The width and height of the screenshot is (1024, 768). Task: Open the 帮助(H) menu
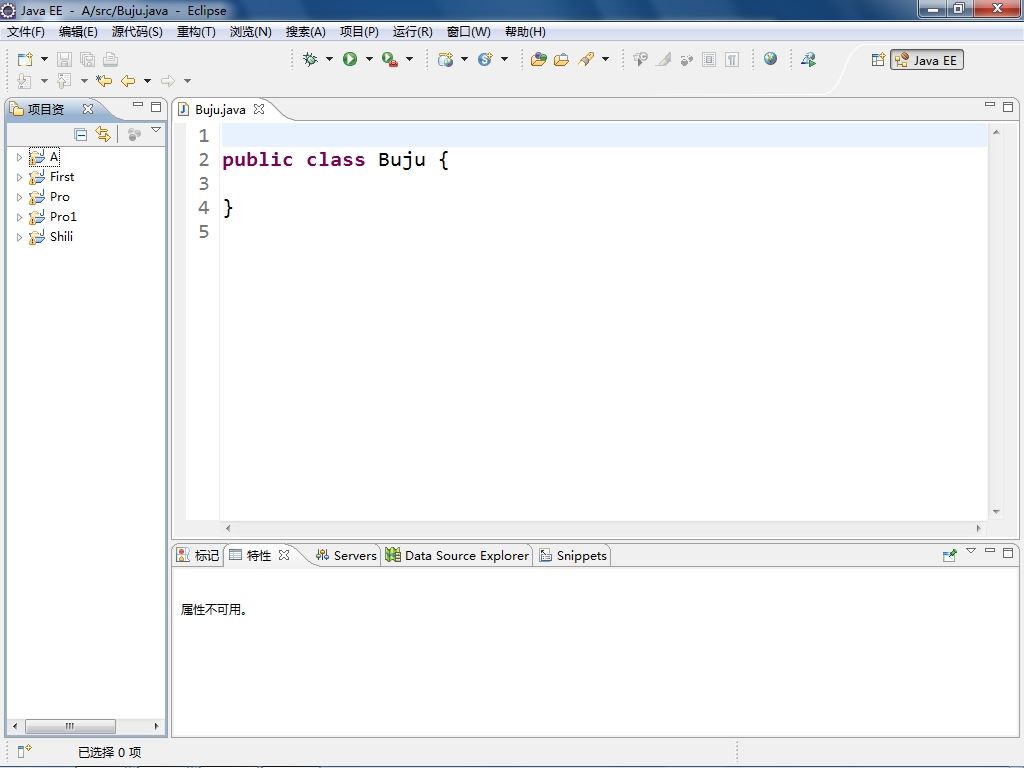click(x=525, y=32)
